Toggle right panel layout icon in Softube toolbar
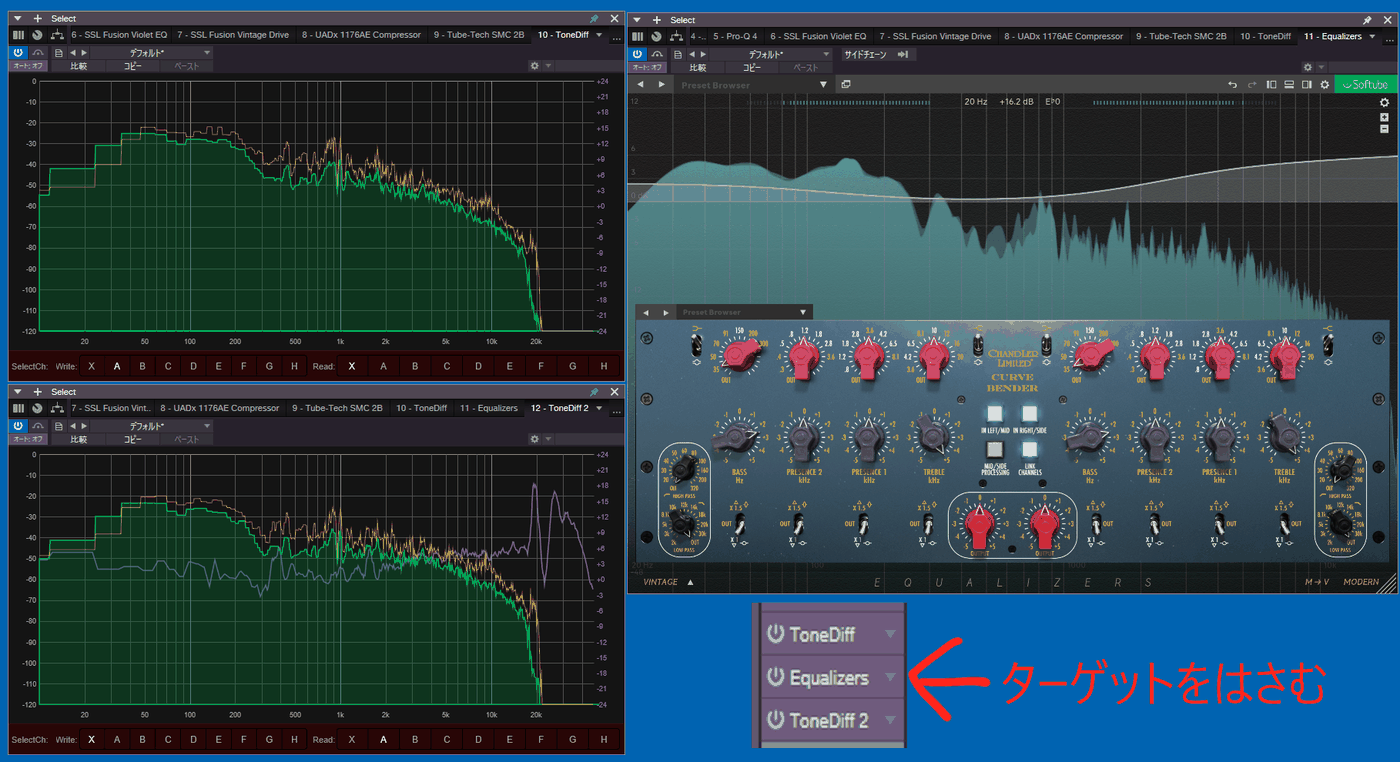 pyautogui.click(x=1307, y=85)
